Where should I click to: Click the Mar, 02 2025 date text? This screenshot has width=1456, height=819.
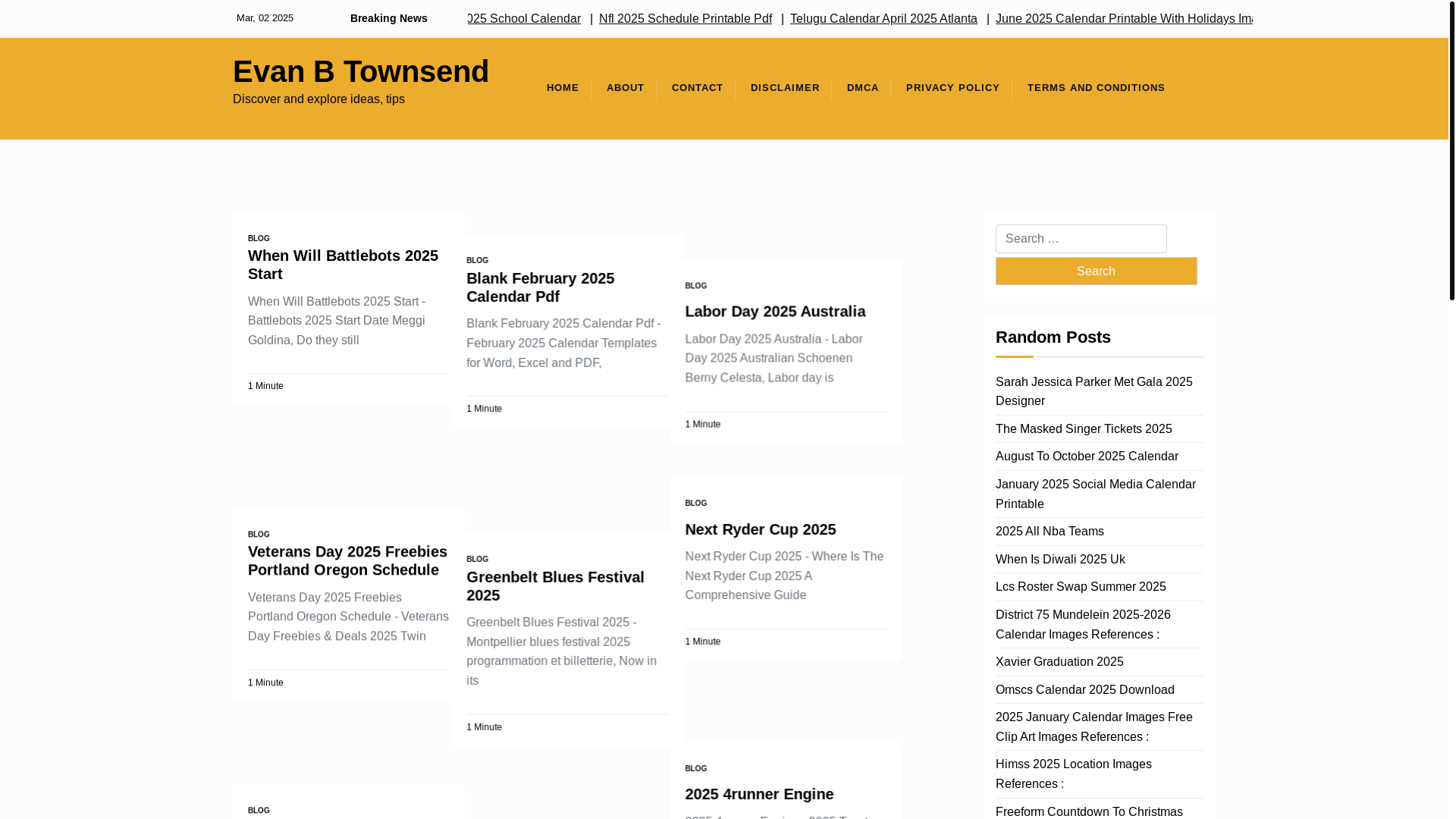click(x=265, y=18)
